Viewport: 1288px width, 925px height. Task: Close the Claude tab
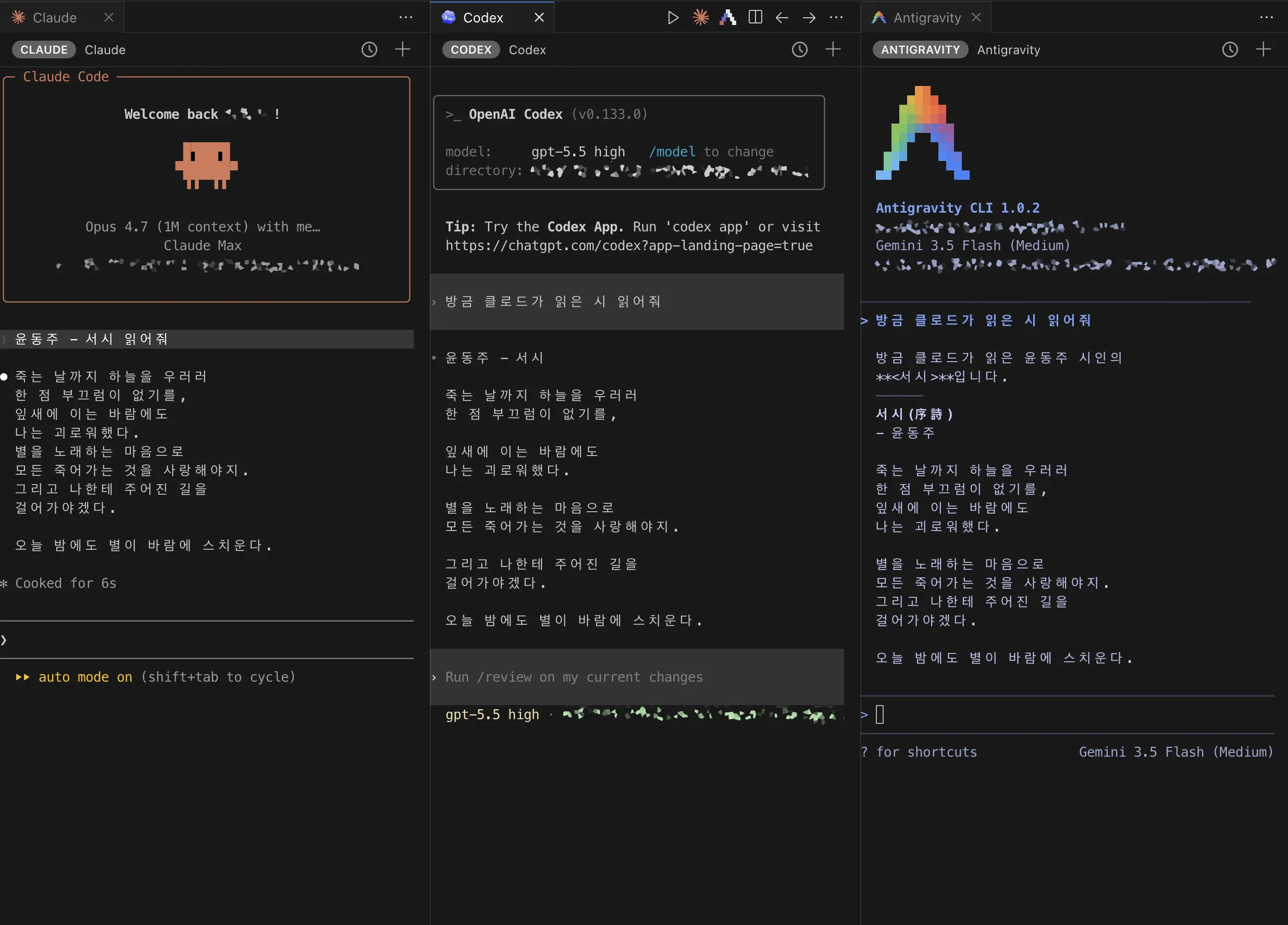(x=109, y=18)
